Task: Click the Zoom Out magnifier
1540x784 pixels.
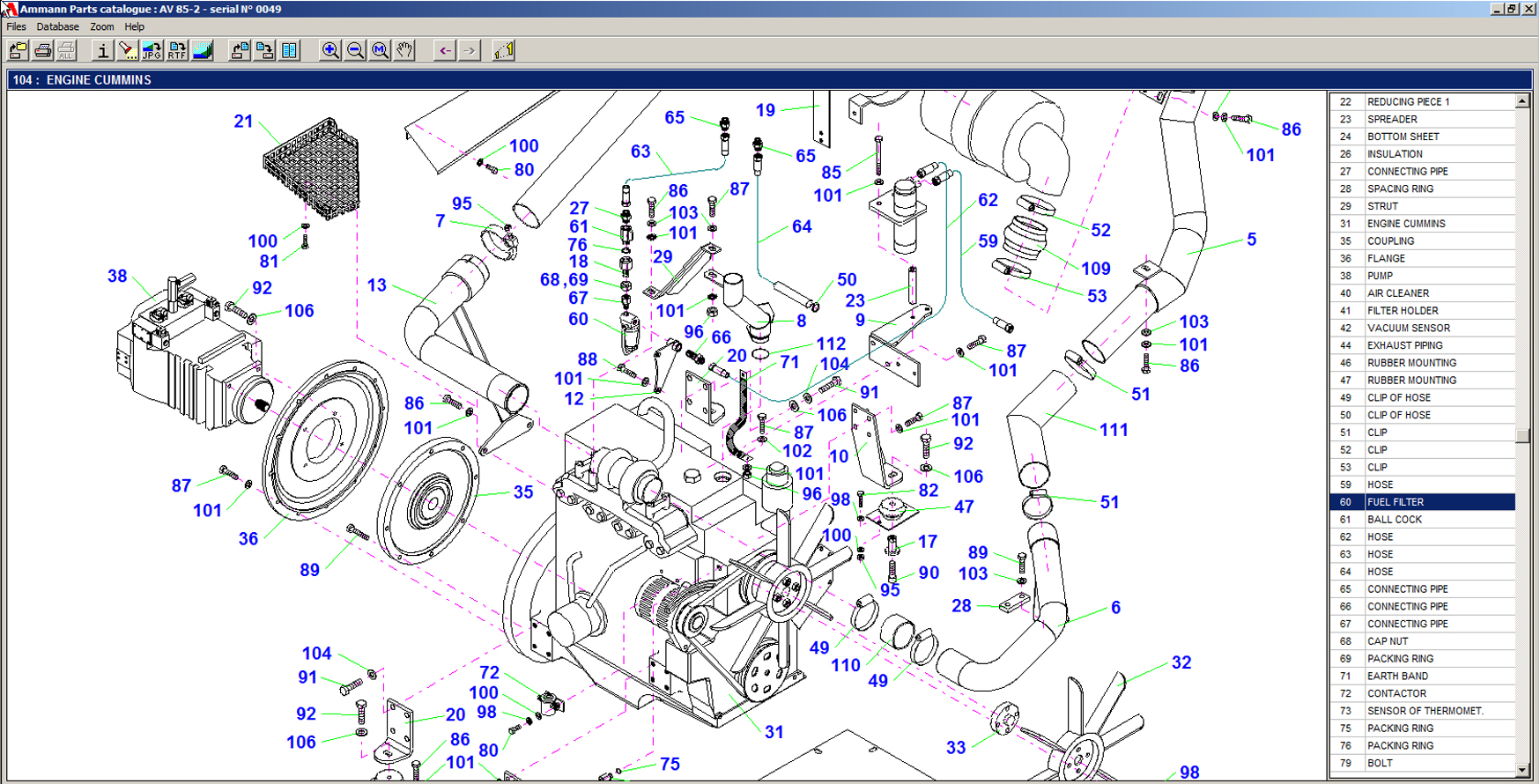Action: coord(355,50)
